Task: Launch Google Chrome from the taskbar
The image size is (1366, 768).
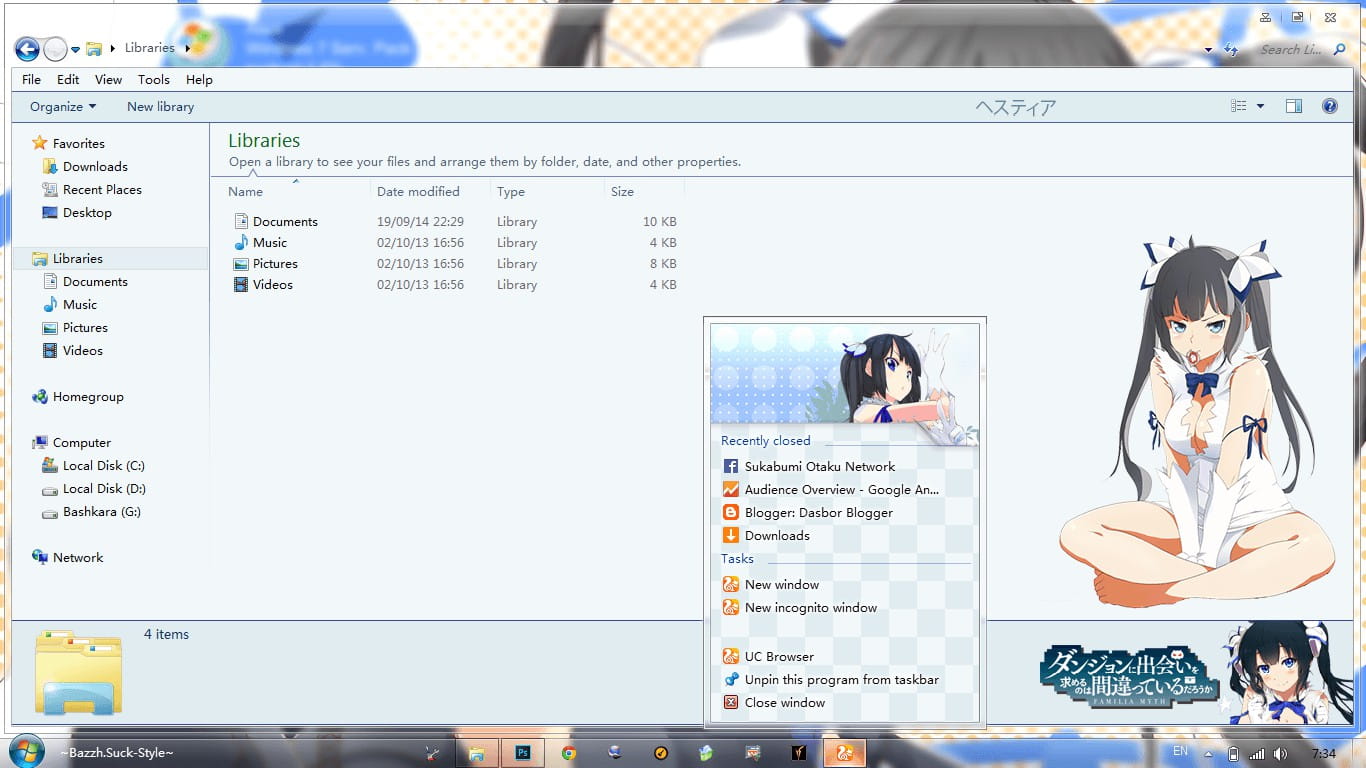Action: (568, 753)
